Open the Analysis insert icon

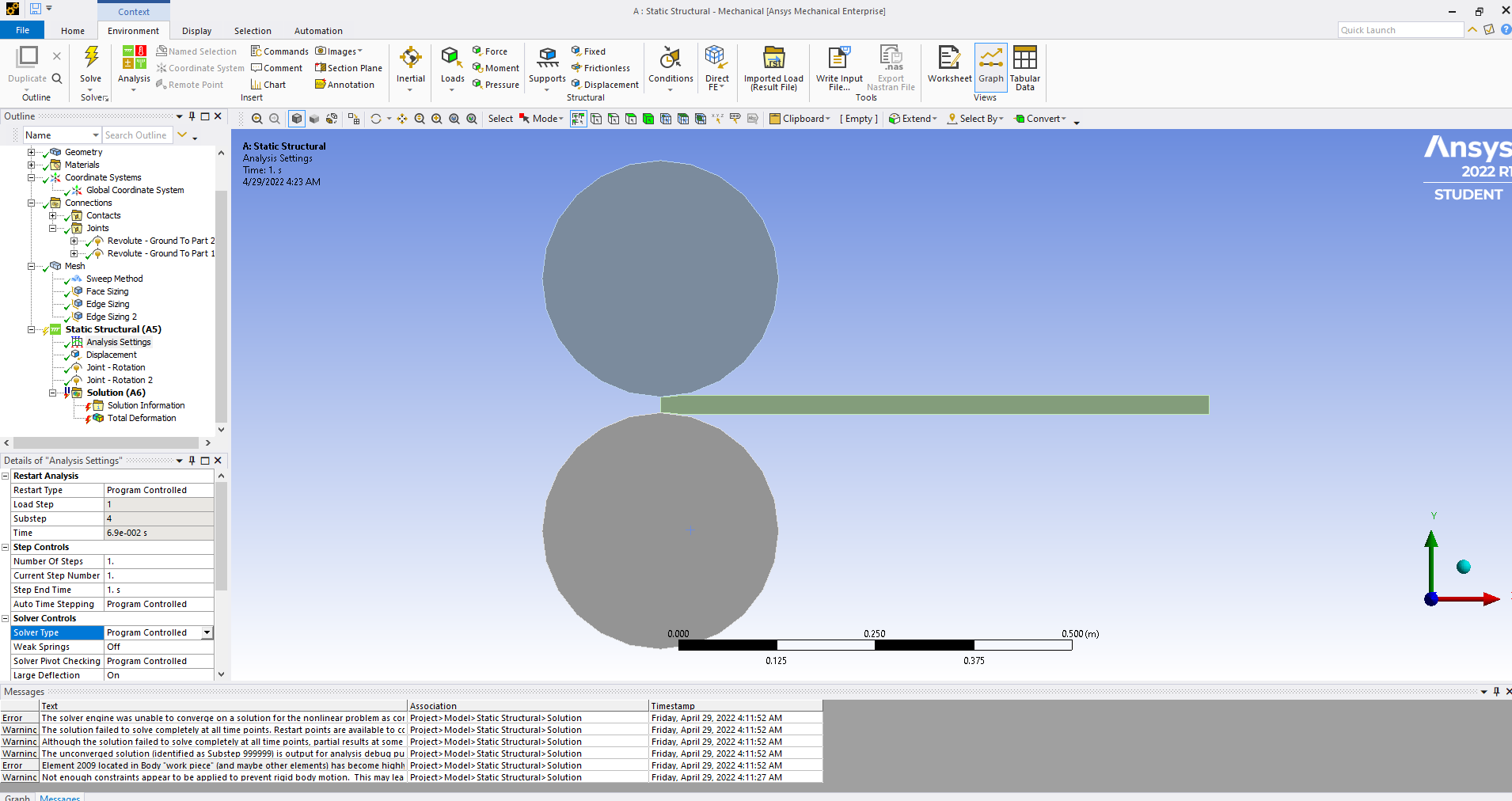[134, 57]
